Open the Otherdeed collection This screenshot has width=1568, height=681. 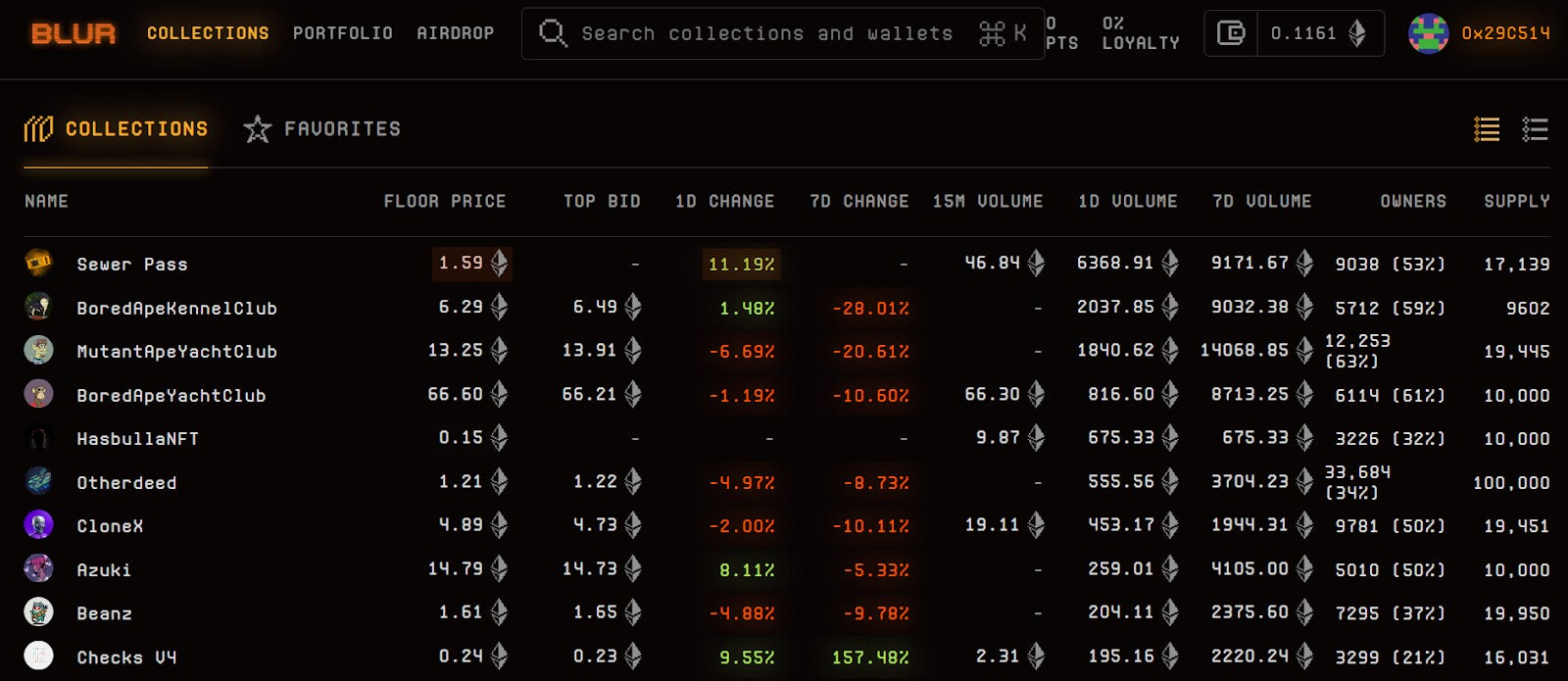pyautogui.click(x=126, y=483)
